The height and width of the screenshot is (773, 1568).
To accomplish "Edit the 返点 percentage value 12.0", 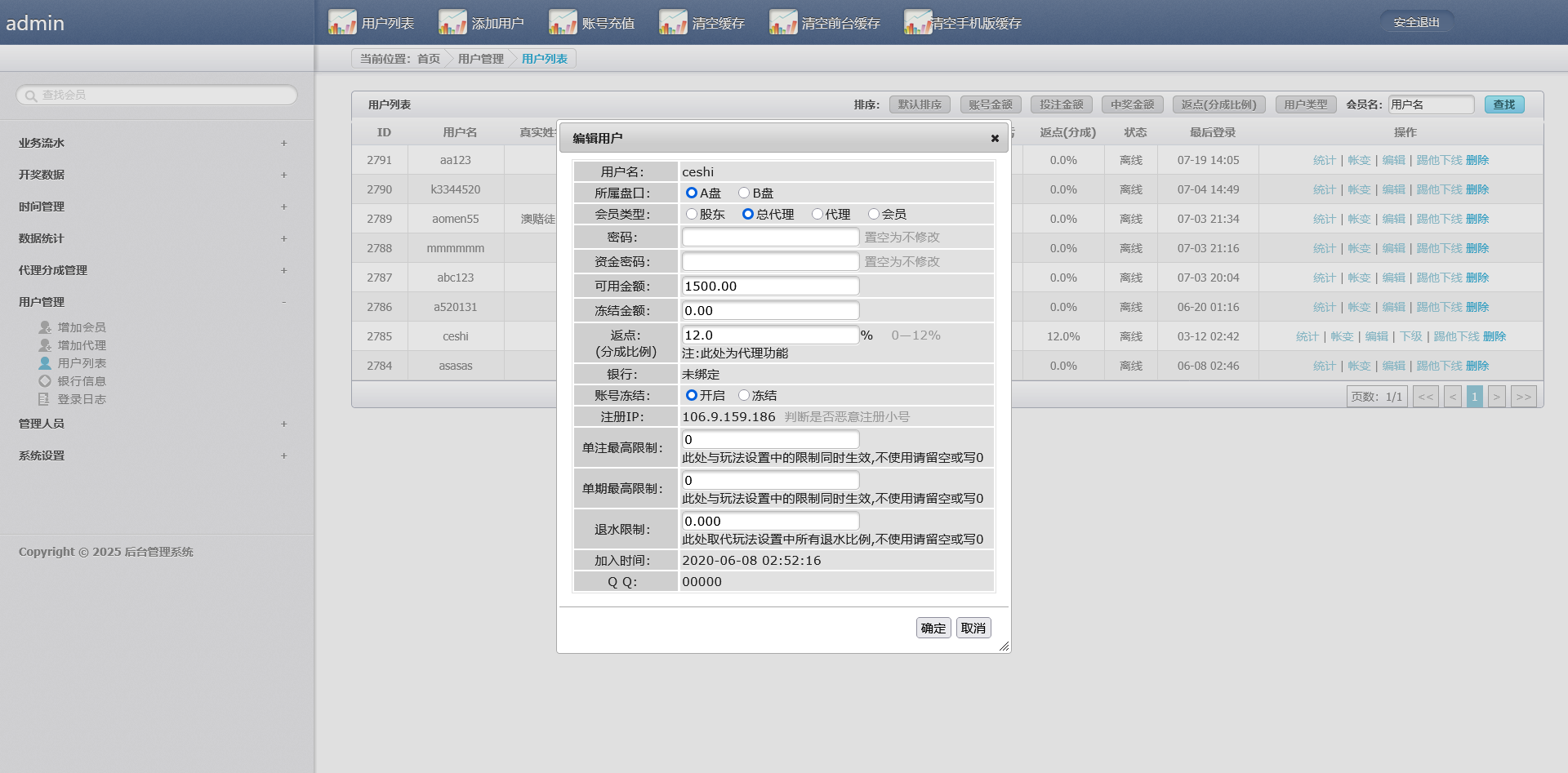I will (770, 334).
